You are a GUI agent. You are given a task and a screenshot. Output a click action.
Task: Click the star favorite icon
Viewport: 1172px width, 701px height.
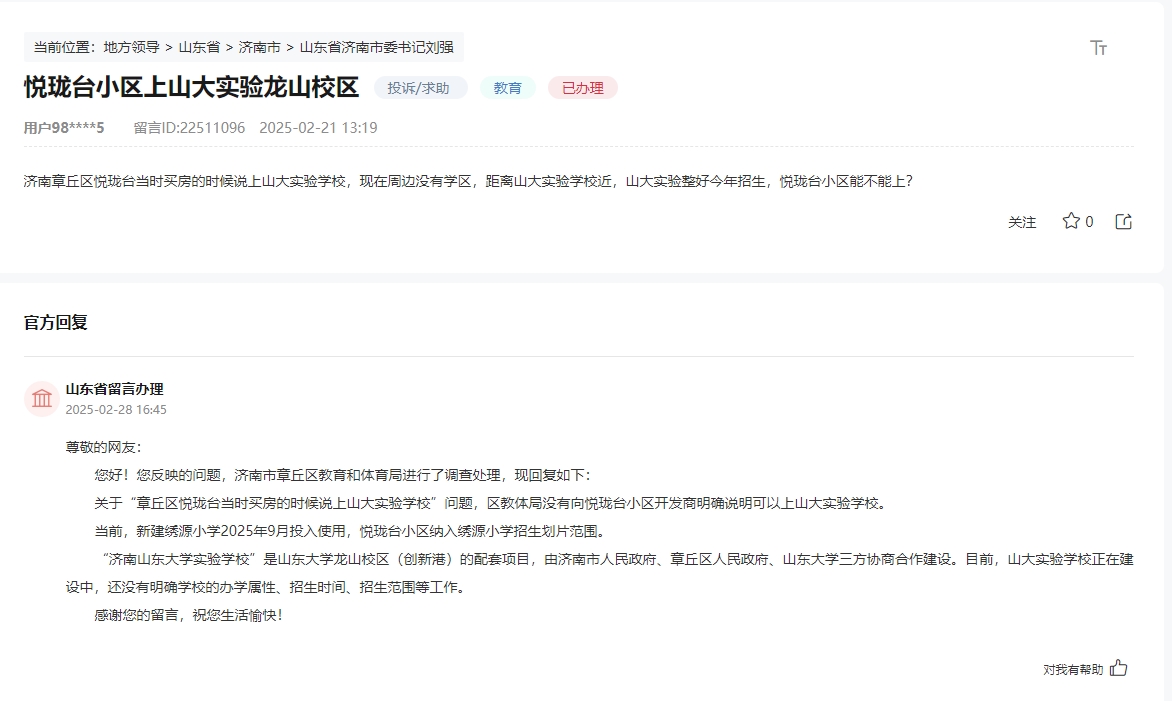[1070, 221]
